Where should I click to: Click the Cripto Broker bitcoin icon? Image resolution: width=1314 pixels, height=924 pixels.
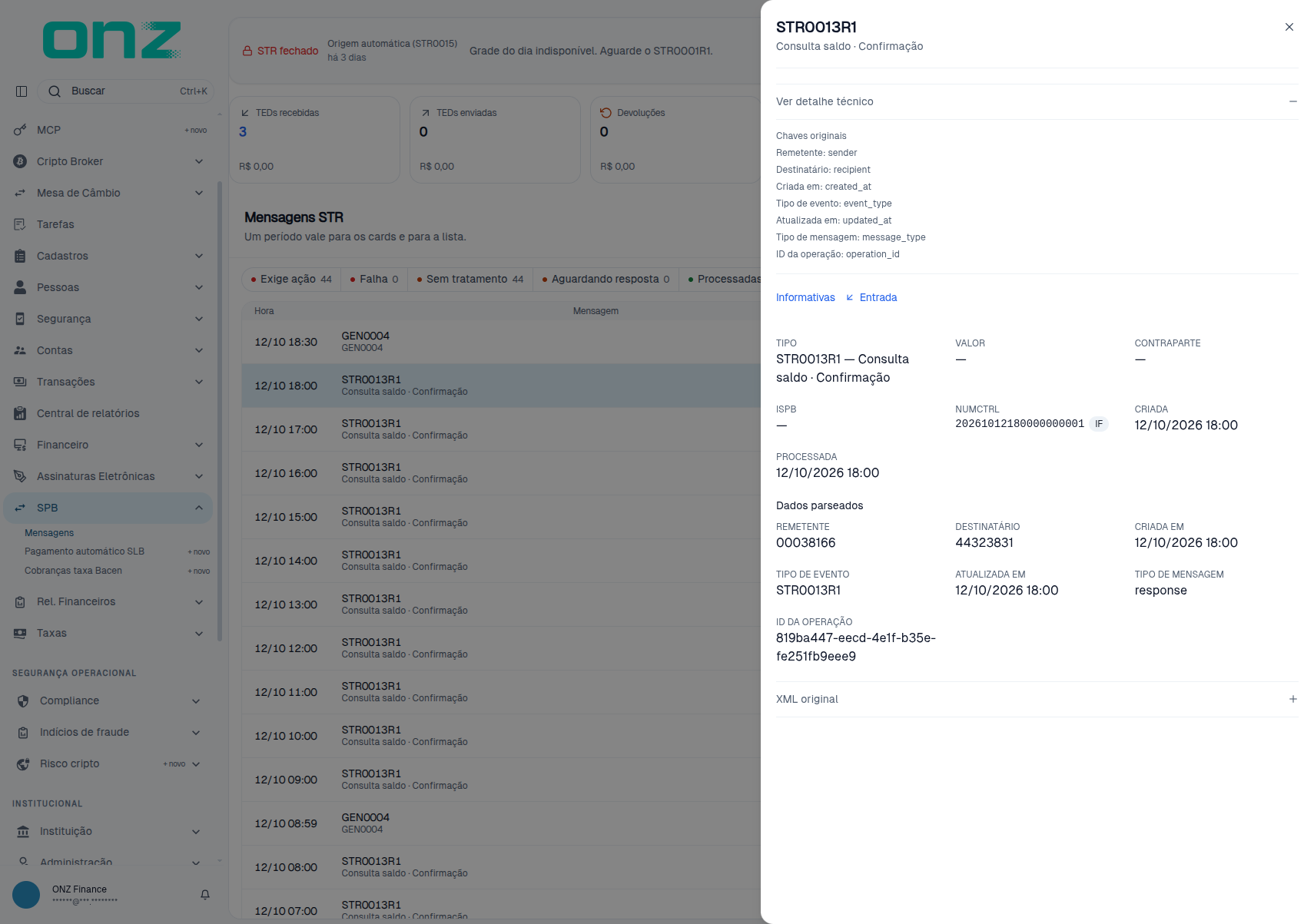[x=20, y=162]
